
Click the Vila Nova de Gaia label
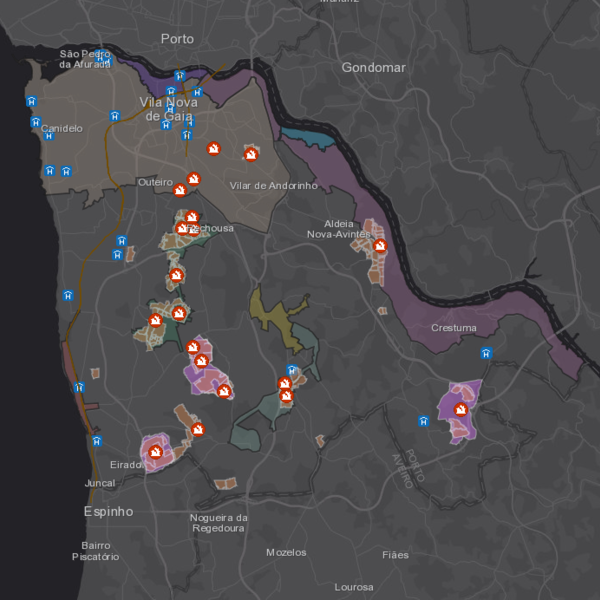pos(169,109)
